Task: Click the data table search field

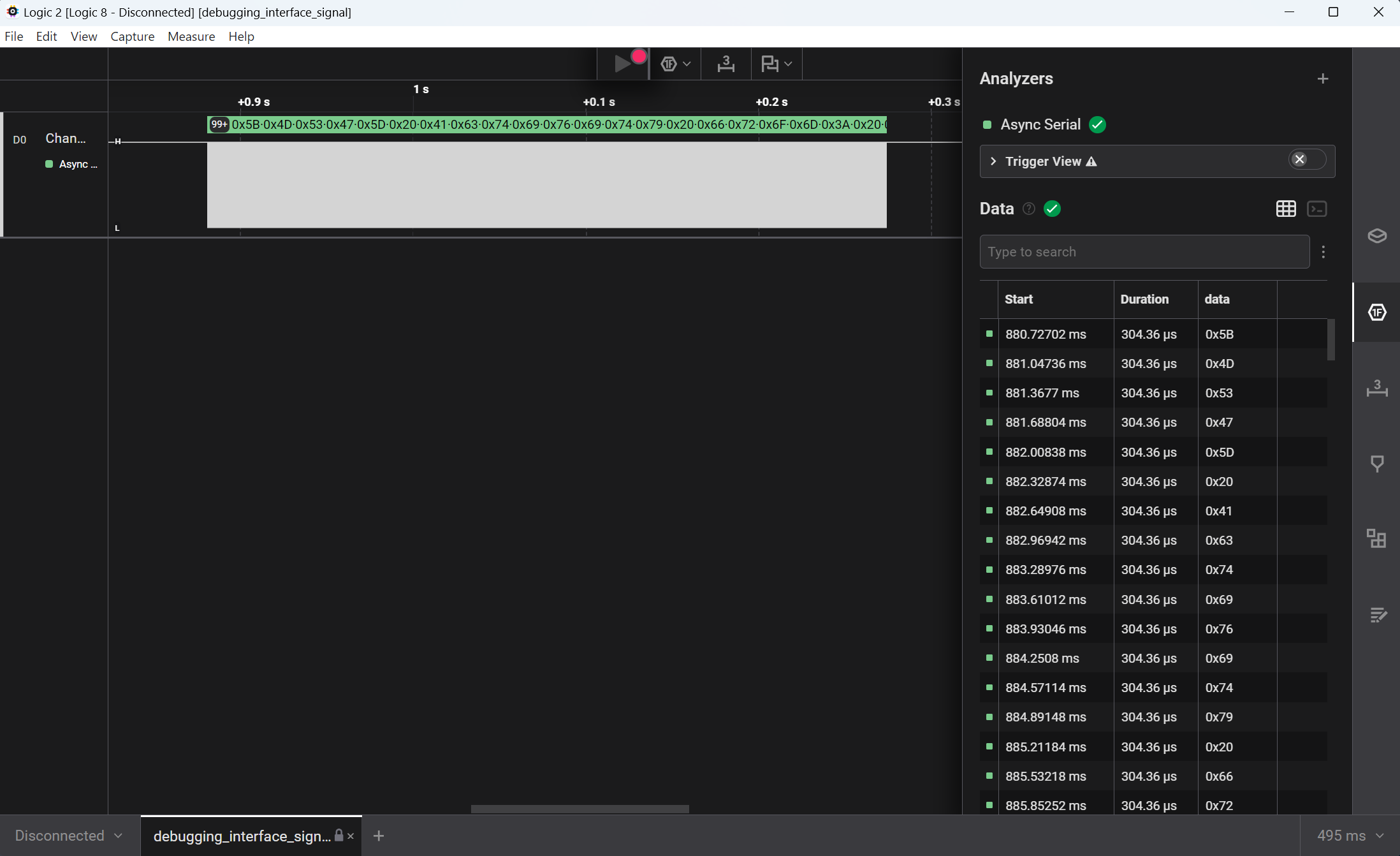Action: [x=1144, y=252]
